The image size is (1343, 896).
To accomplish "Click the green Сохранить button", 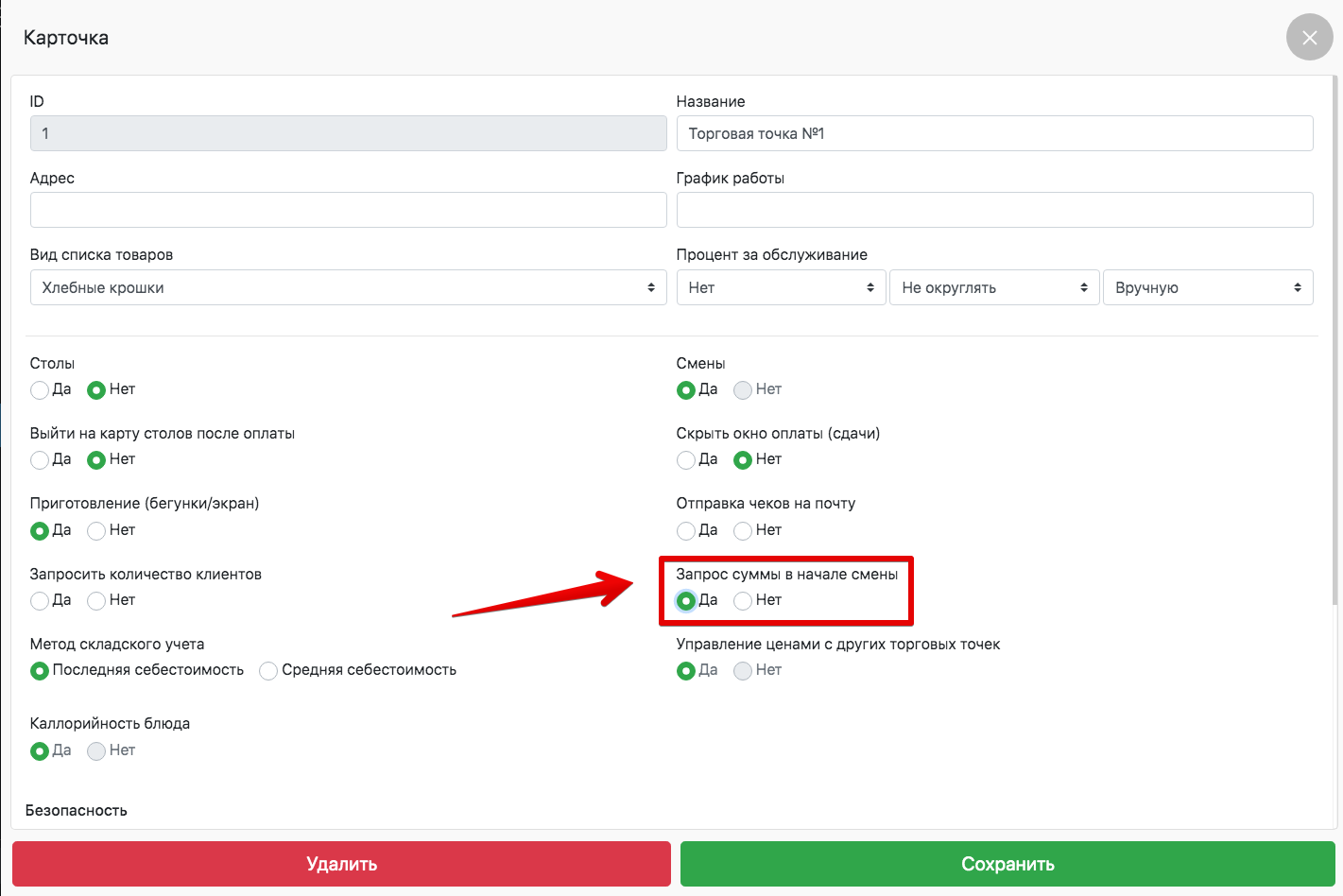I will pyautogui.click(x=1007, y=864).
